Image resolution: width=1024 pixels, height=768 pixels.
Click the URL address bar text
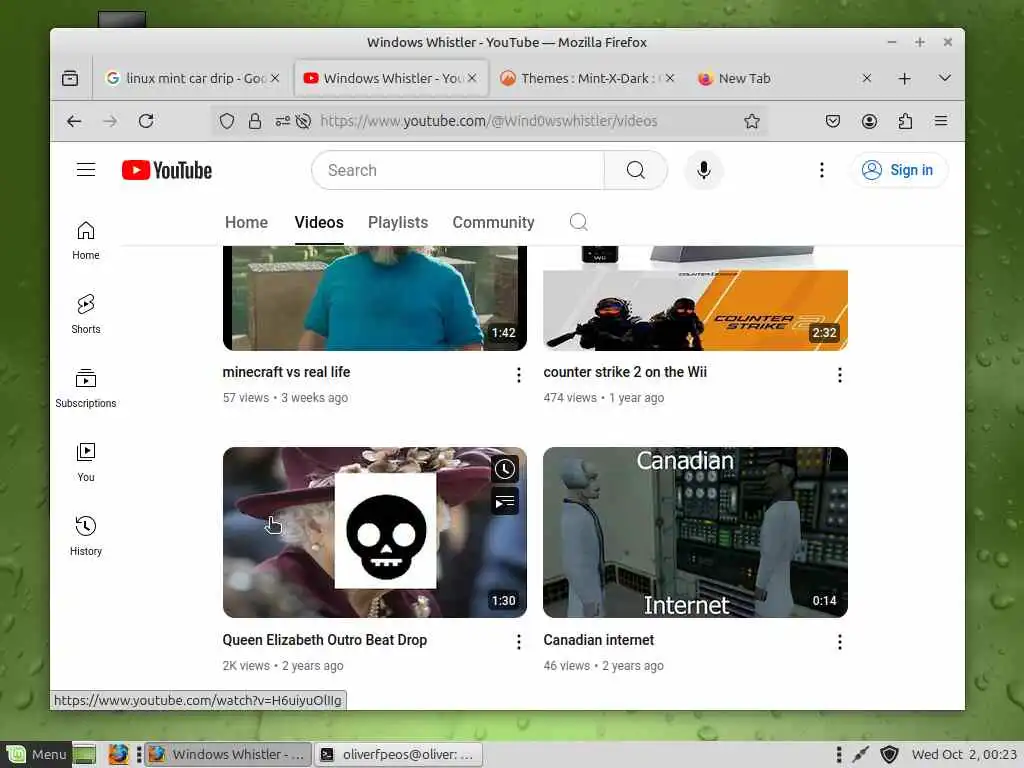[x=488, y=121]
